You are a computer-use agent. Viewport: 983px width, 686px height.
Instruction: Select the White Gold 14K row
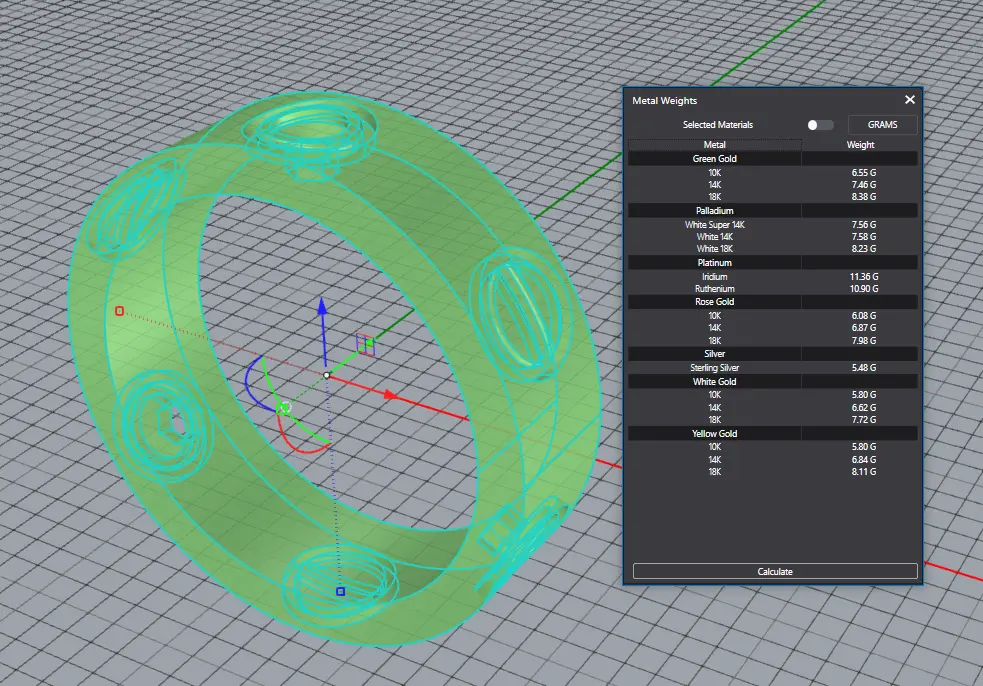[x=773, y=408]
